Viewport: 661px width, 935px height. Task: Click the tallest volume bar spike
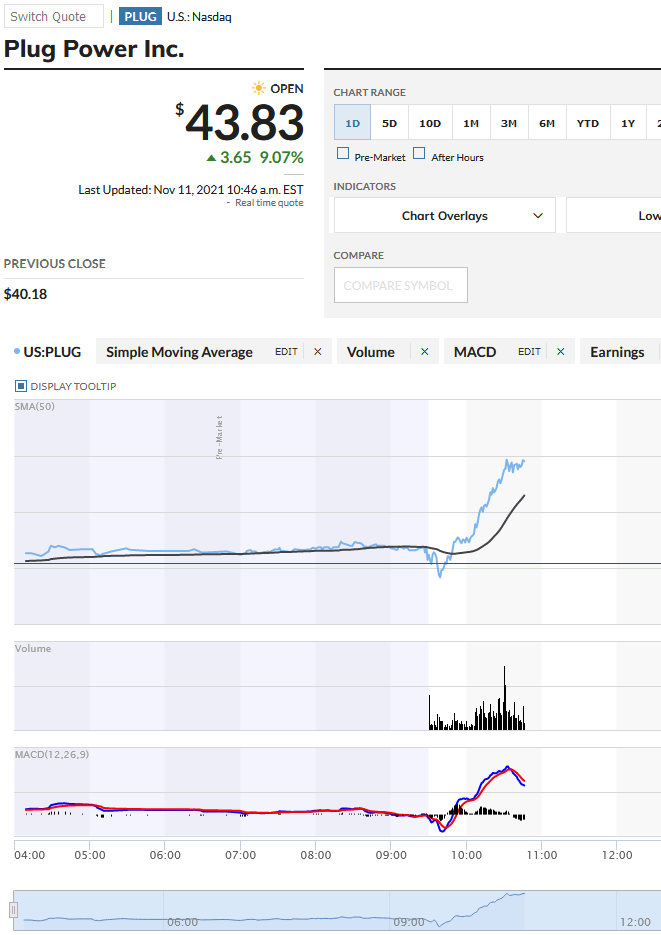point(504,698)
